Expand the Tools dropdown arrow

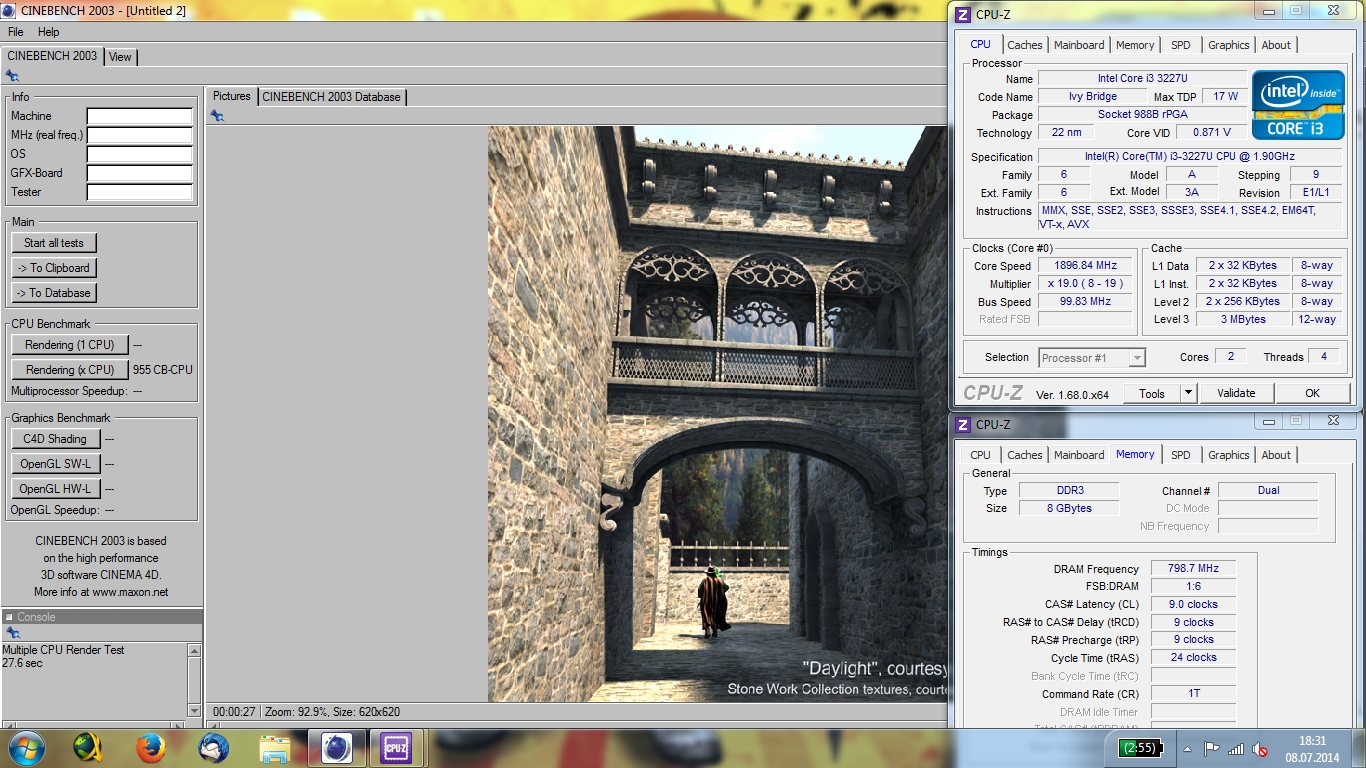coord(1188,393)
